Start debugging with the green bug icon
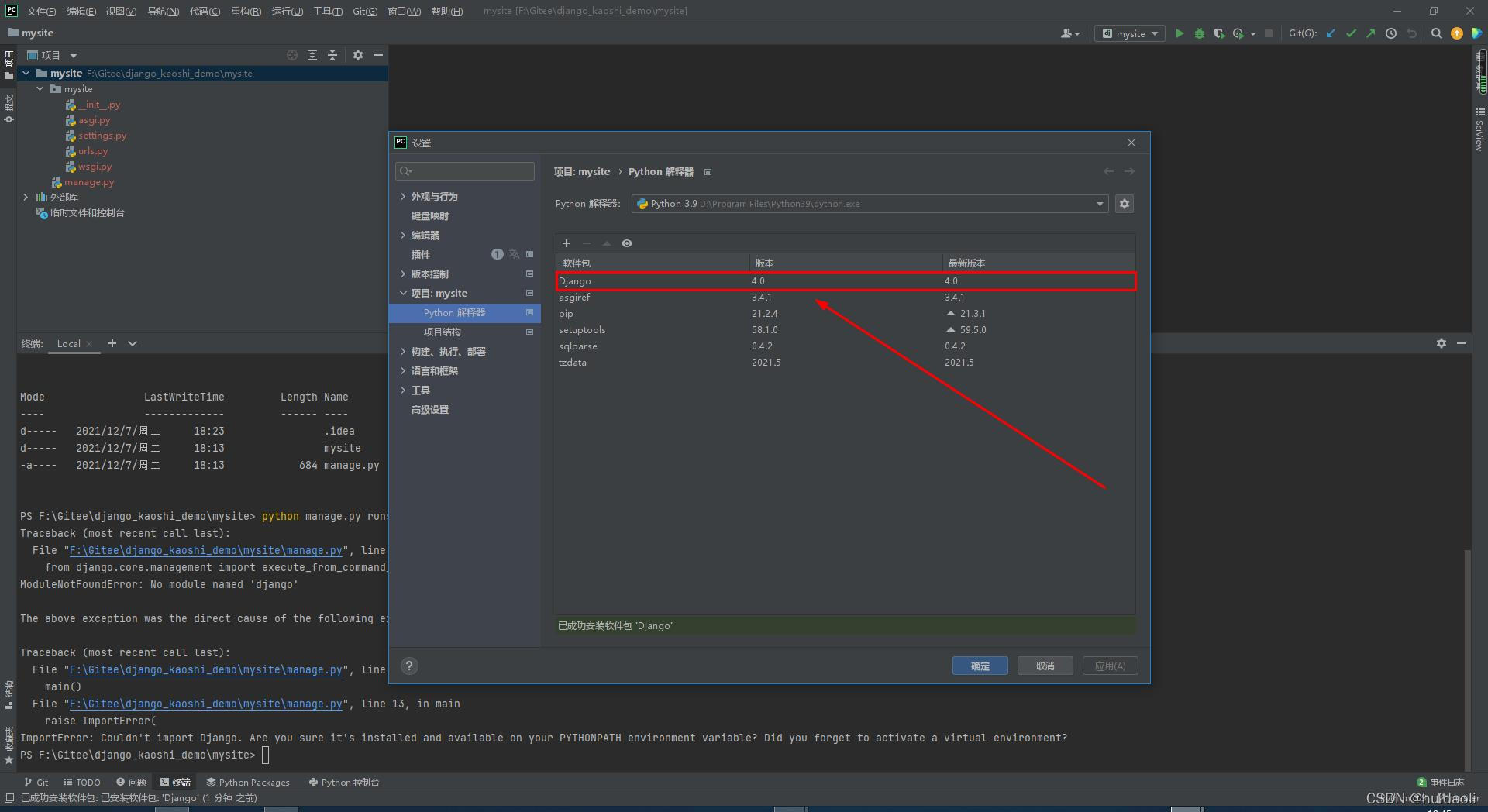This screenshot has height=812, width=1488. [x=1200, y=33]
